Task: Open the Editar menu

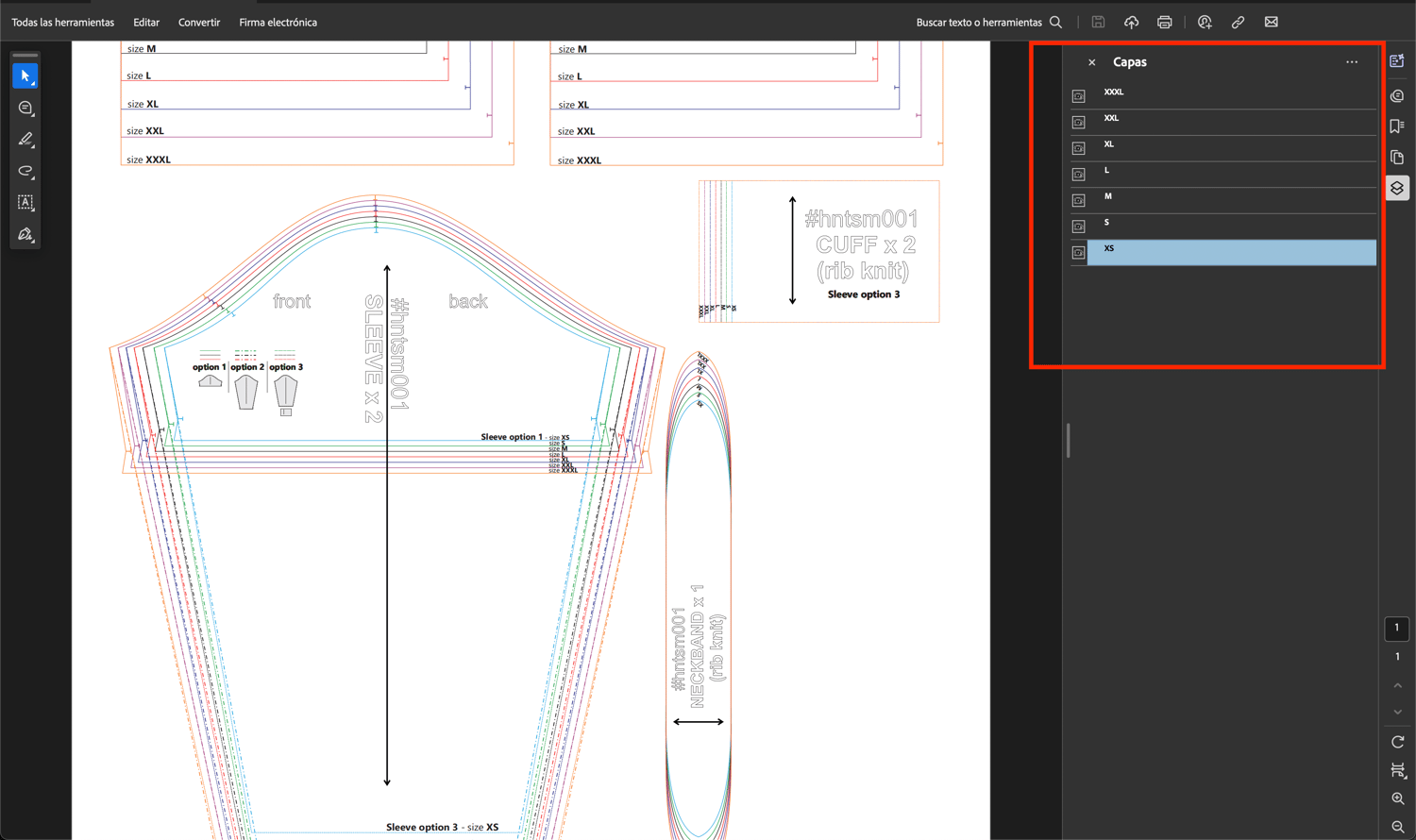Action: (146, 23)
